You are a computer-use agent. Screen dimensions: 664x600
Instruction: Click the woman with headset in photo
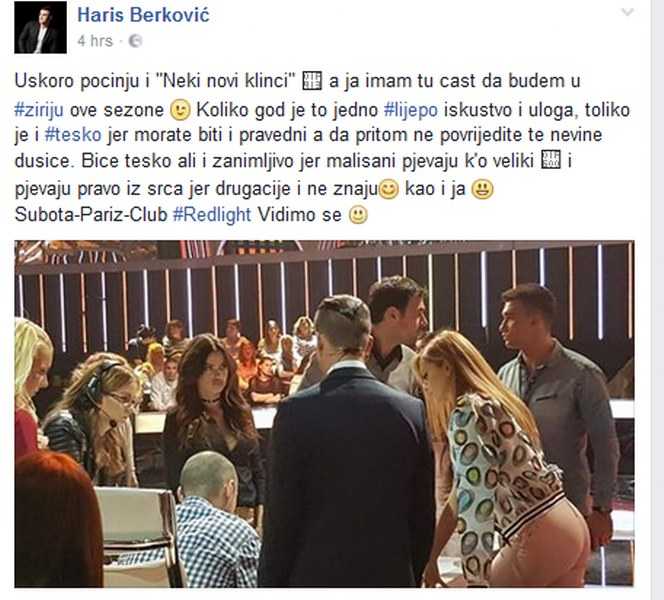click(x=98, y=423)
